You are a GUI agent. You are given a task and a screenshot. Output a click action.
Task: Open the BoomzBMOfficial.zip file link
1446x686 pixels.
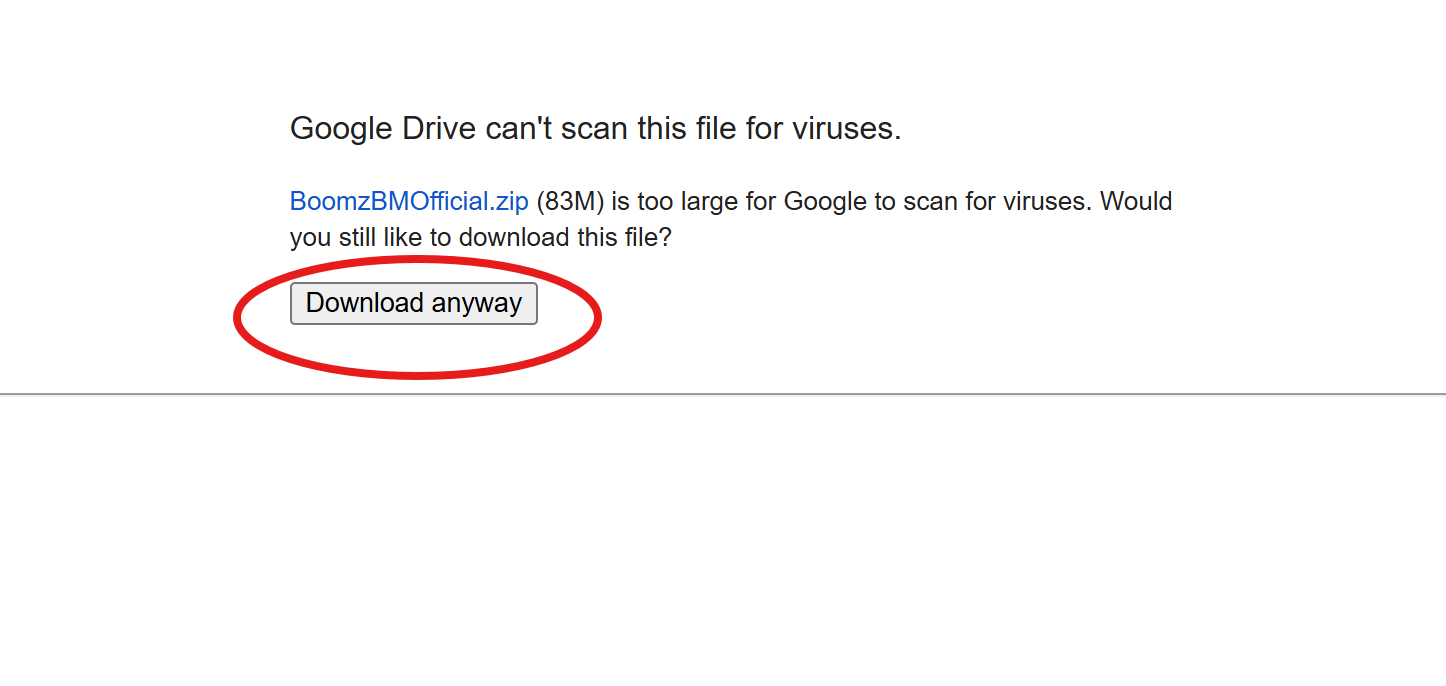pyautogui.click(x=408, y=201)
